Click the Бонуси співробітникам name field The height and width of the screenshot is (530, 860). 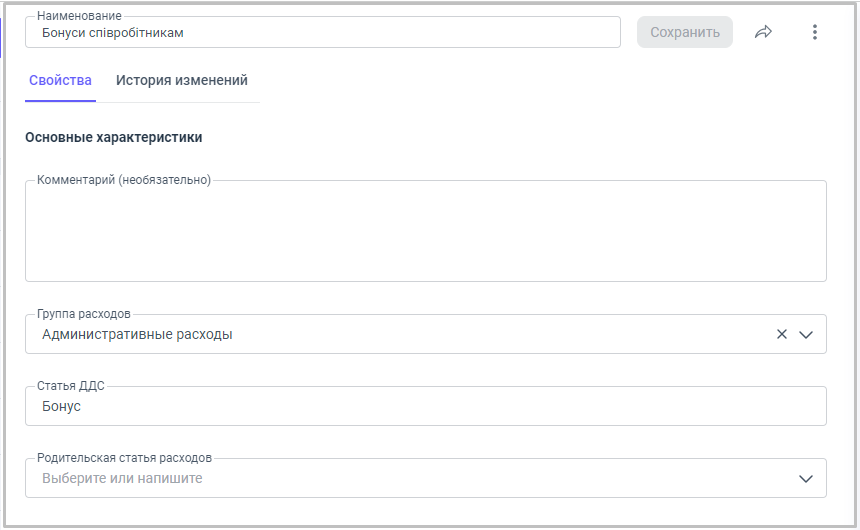(320, 32)
